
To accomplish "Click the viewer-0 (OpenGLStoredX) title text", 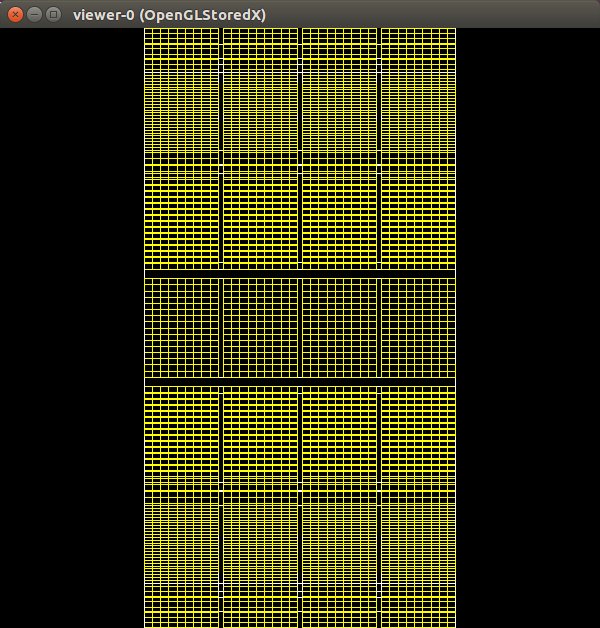I will (x=169, y=15).
